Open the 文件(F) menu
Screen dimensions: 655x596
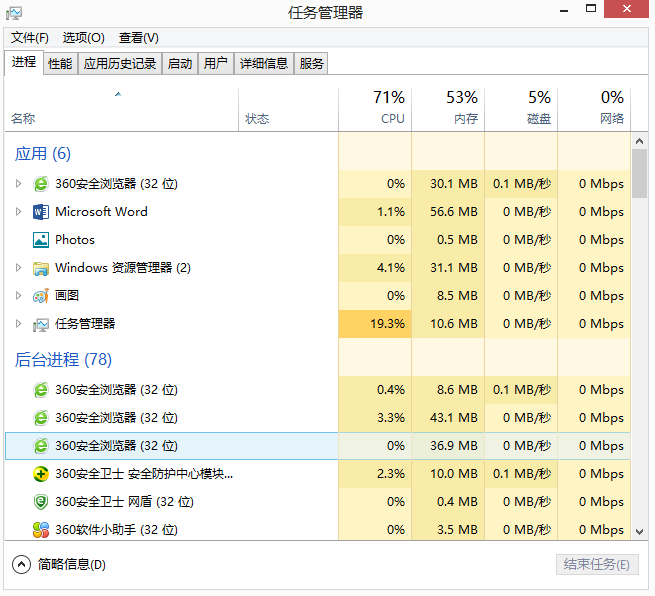(30, 38)
